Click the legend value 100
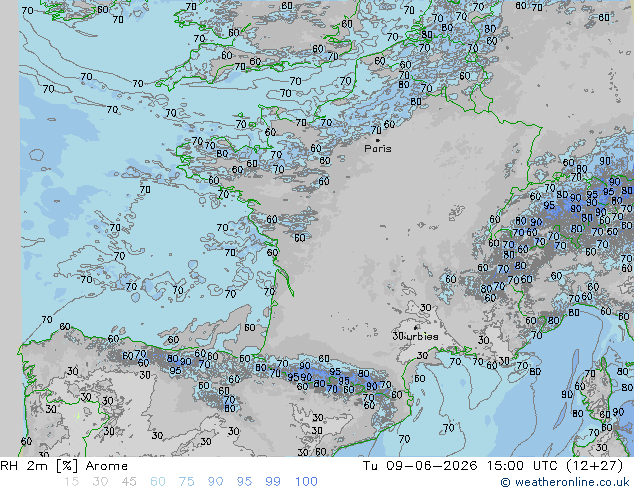This screenshot has height=490, width=634. (306, 482)
